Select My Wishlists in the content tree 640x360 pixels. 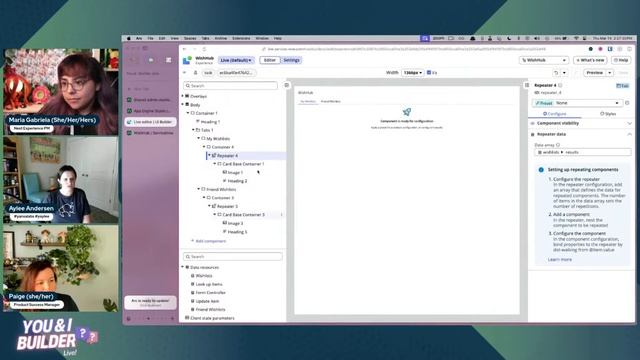coord(218,138)
